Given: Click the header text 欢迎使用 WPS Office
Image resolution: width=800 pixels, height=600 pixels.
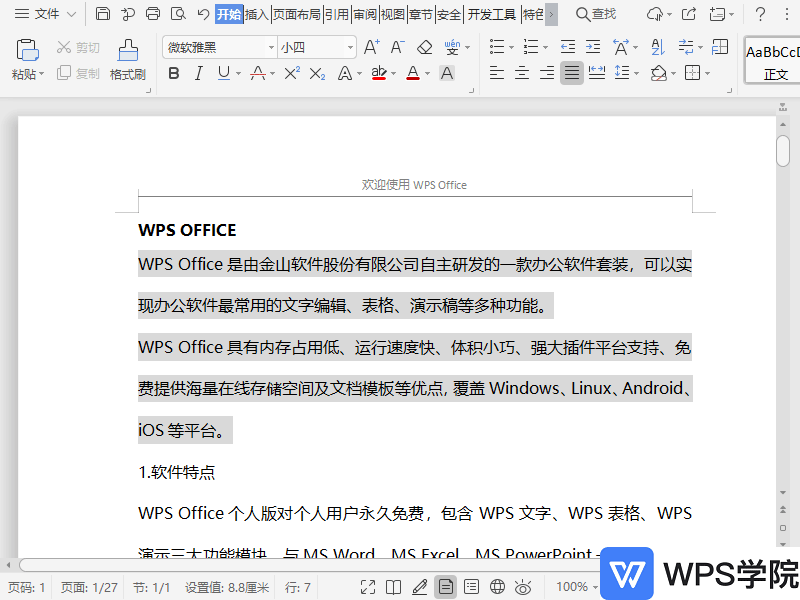Looking at the screenshot, I should click(x=414, y=185).
